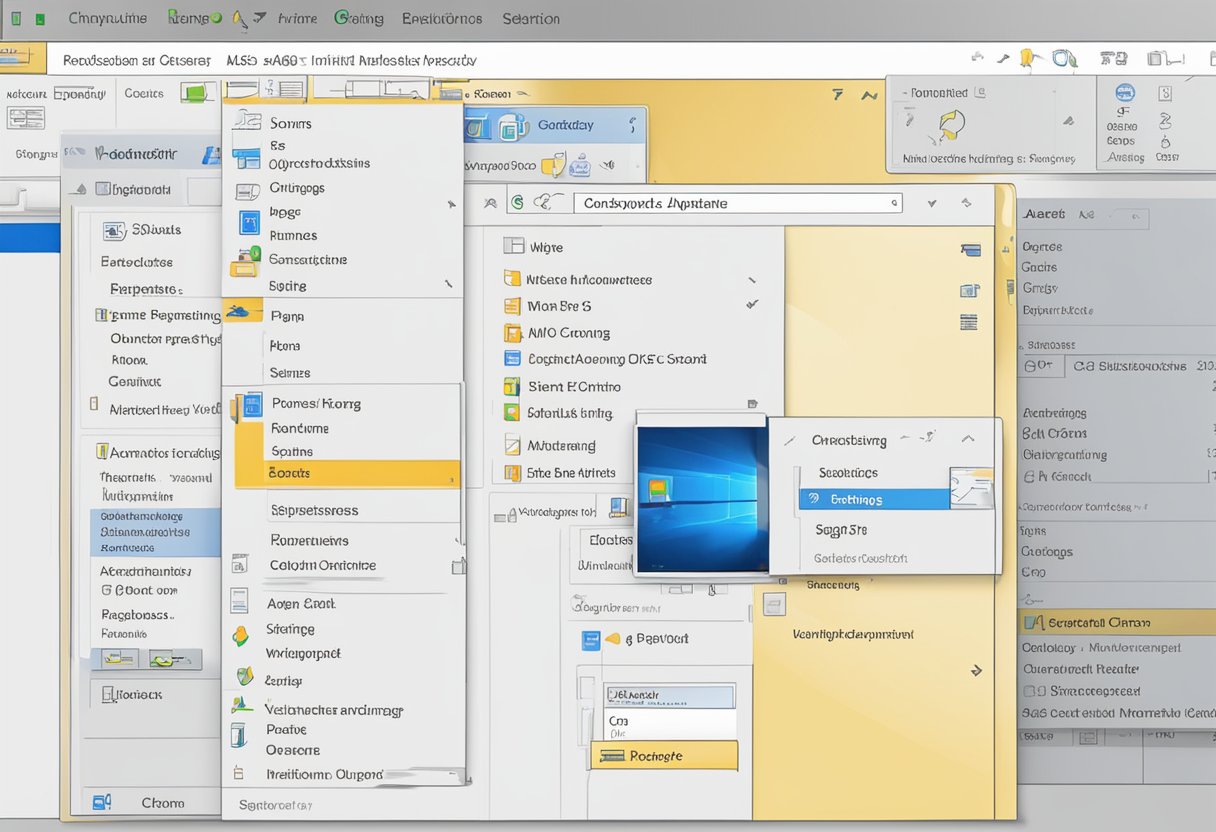Open the Selartion menu in the top bar
1216x832 pixels.
[x=531, y=18]
